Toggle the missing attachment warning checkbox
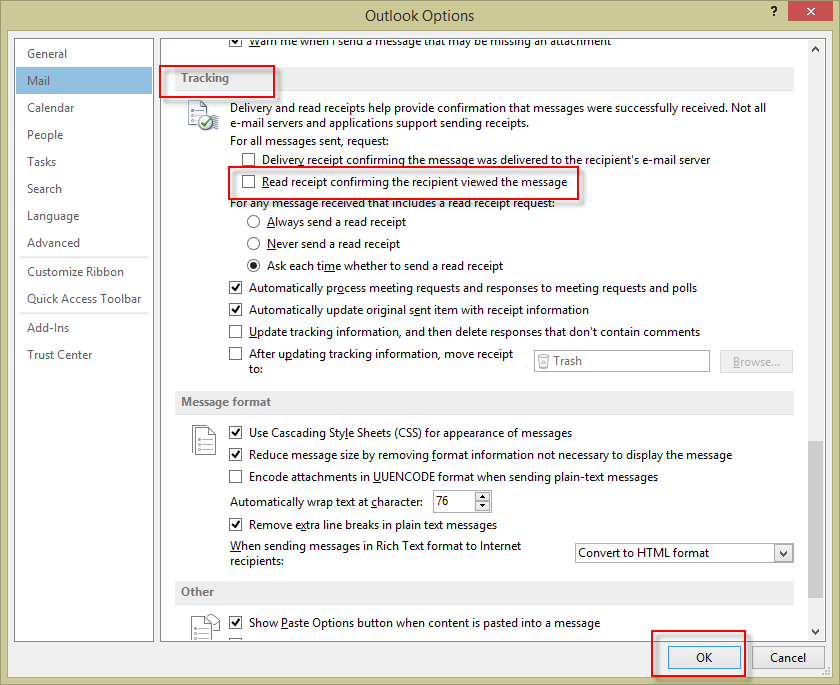Image resolution: width=840 pixels, height=685 pixels. (x=236, y=42)
